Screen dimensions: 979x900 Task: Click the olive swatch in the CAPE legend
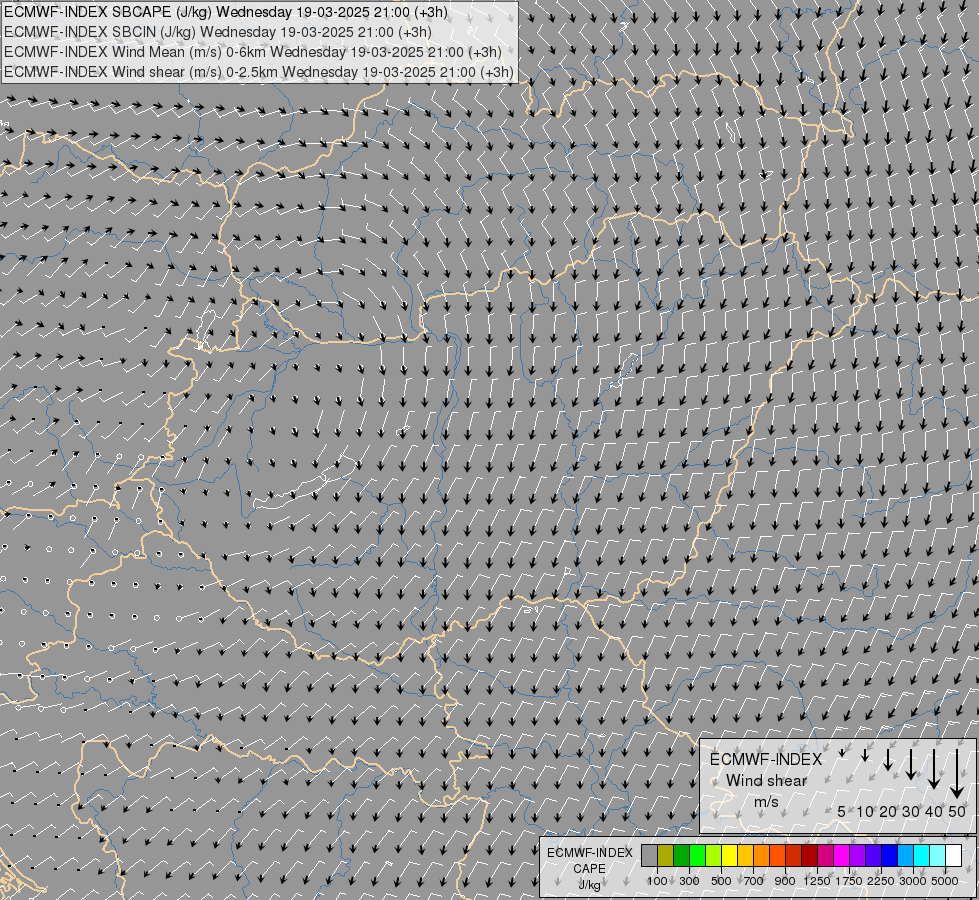[666, 856]
